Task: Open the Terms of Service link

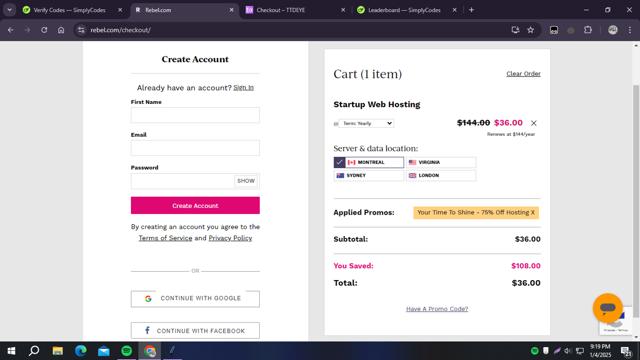Action: [x=165, y=238]
